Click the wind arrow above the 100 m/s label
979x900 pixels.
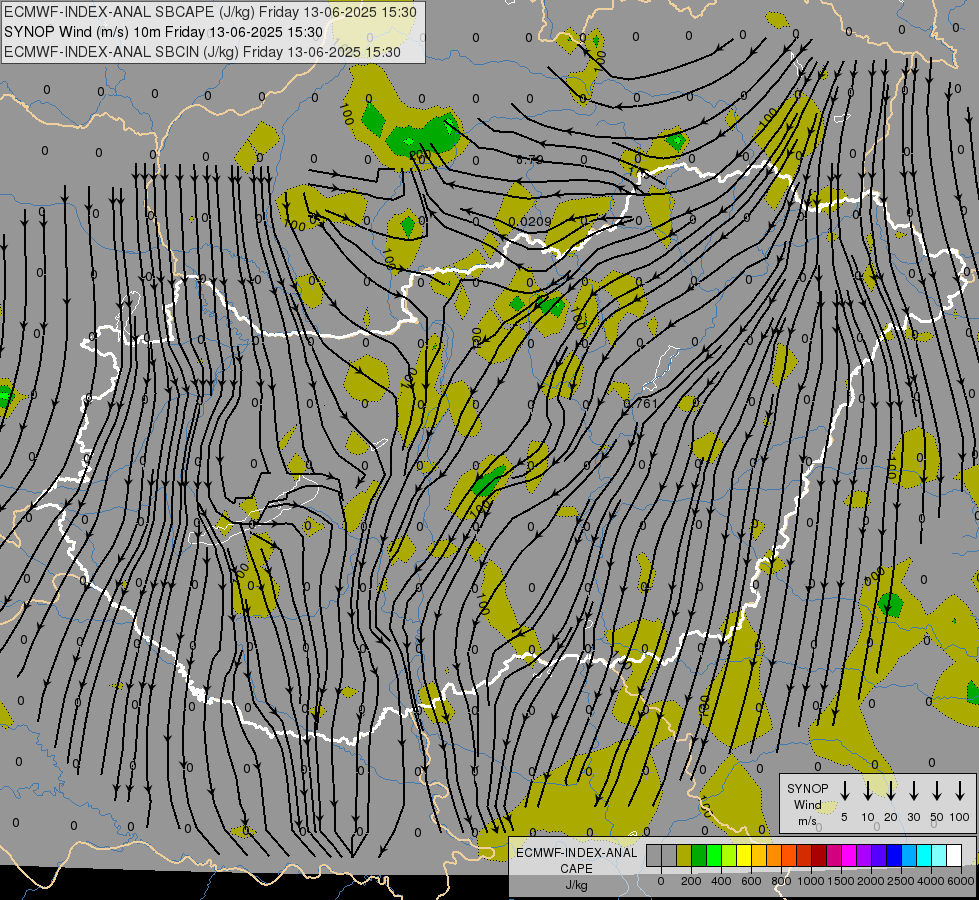point(960,790)
